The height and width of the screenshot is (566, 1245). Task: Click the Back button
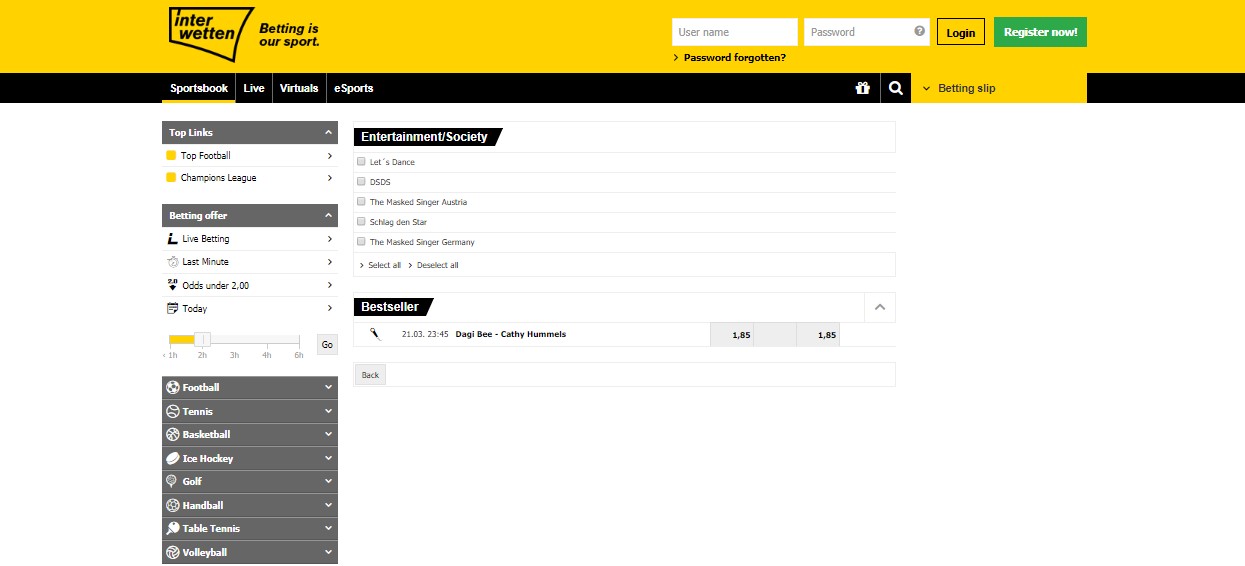click(x=370, y=375)
